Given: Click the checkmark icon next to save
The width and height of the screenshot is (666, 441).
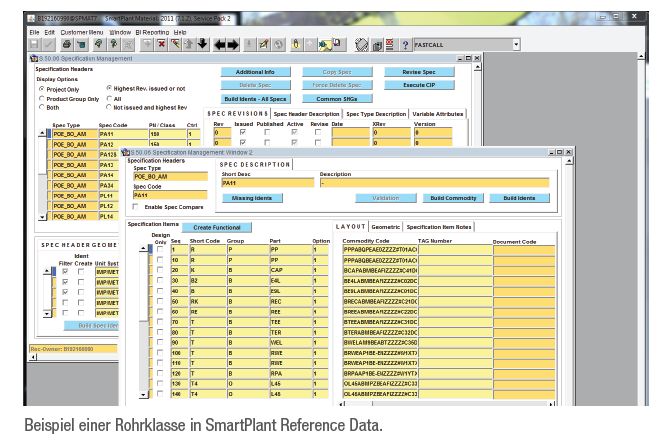Looking at the screenshot, I should [49, 44].
